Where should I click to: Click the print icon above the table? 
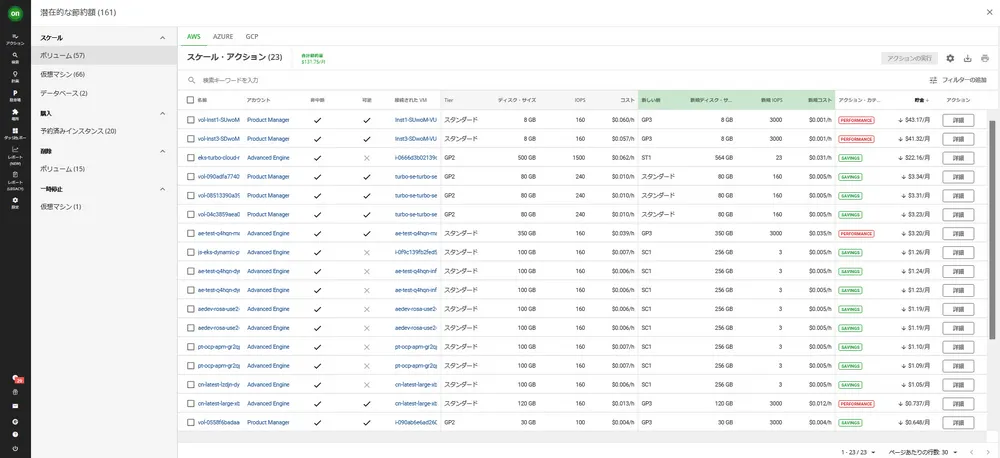click(x=984, y=59)
